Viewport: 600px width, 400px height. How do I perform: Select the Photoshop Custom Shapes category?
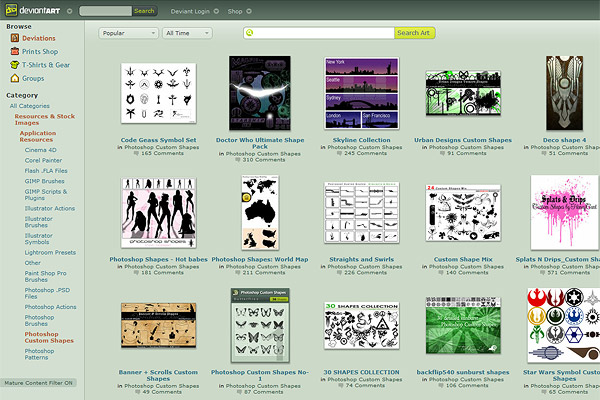tap(49, 337)
